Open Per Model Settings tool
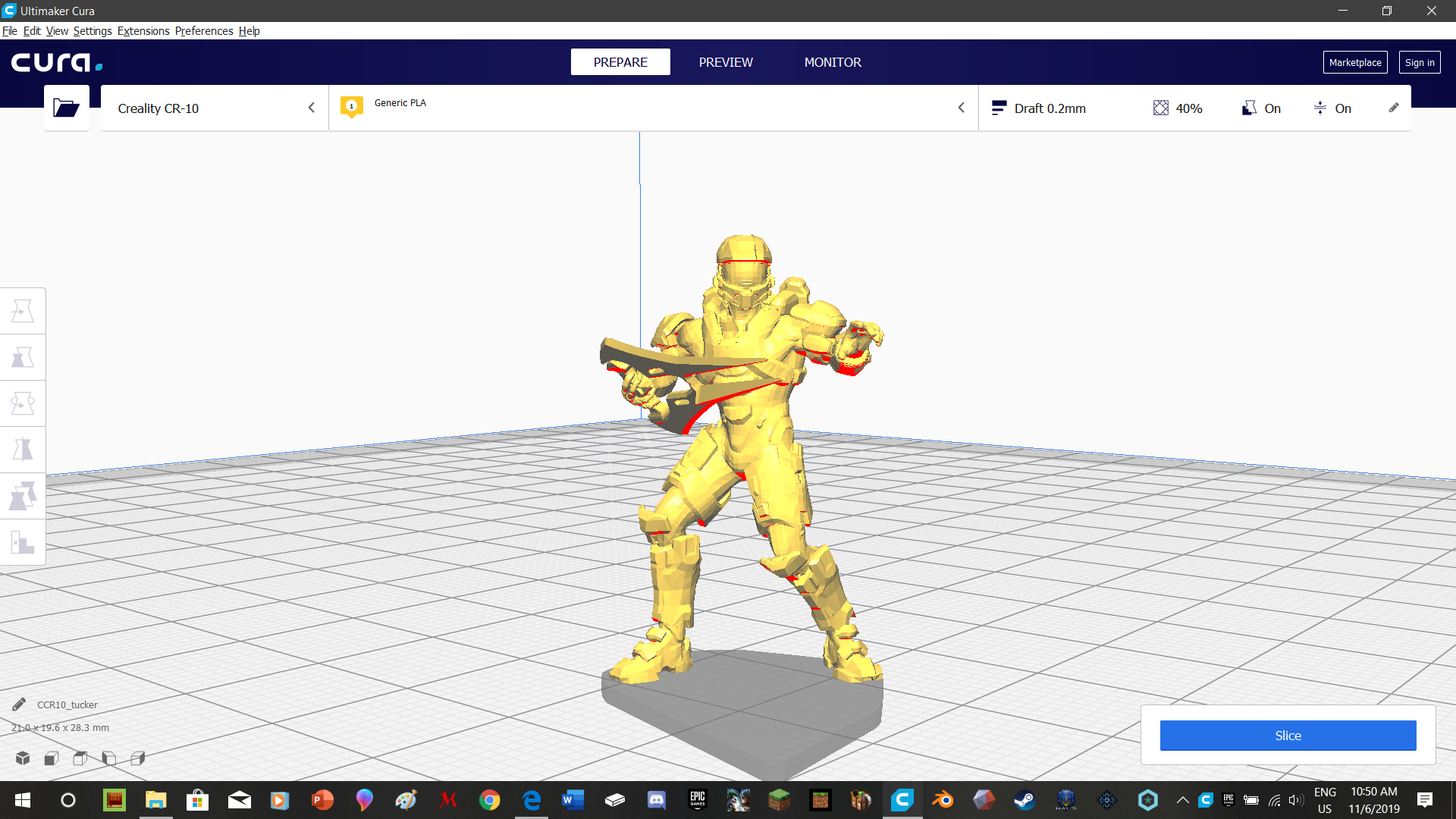Screen dimensions: 1456x819 [x=23, y=496]
